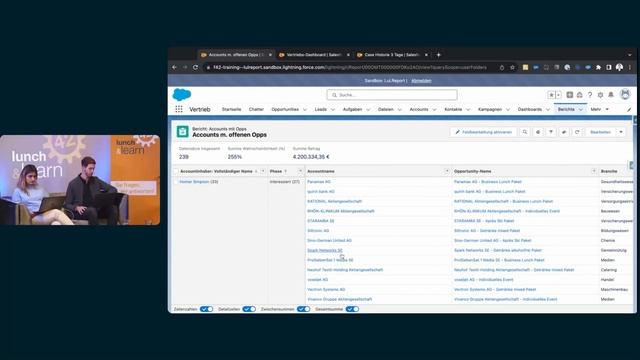The image size is (640, 360).
Task: Close the Accounts m. offenen Opps tab
Action: [270, 55]
